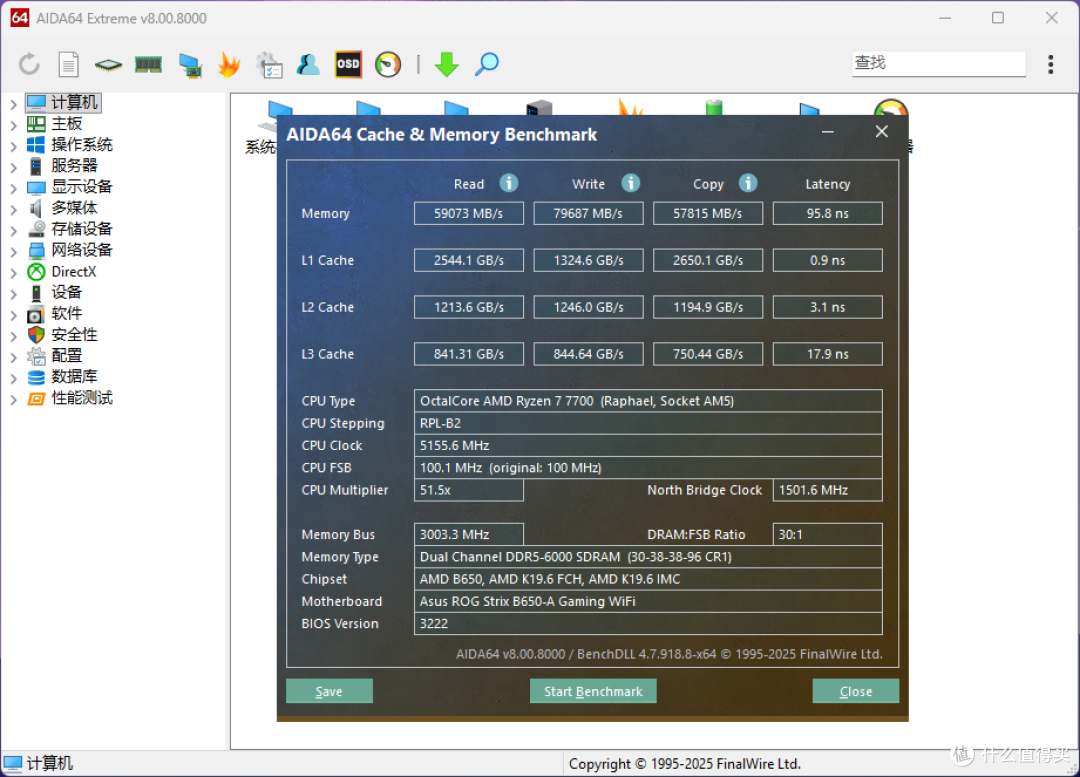1080x777 pixels.
Task: Click the Save button
Action: (329, 691)
